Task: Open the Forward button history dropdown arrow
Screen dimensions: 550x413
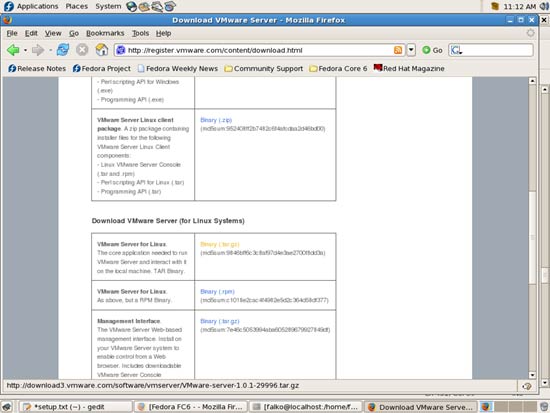Action: pyautogui.click(x=50, y=50)
